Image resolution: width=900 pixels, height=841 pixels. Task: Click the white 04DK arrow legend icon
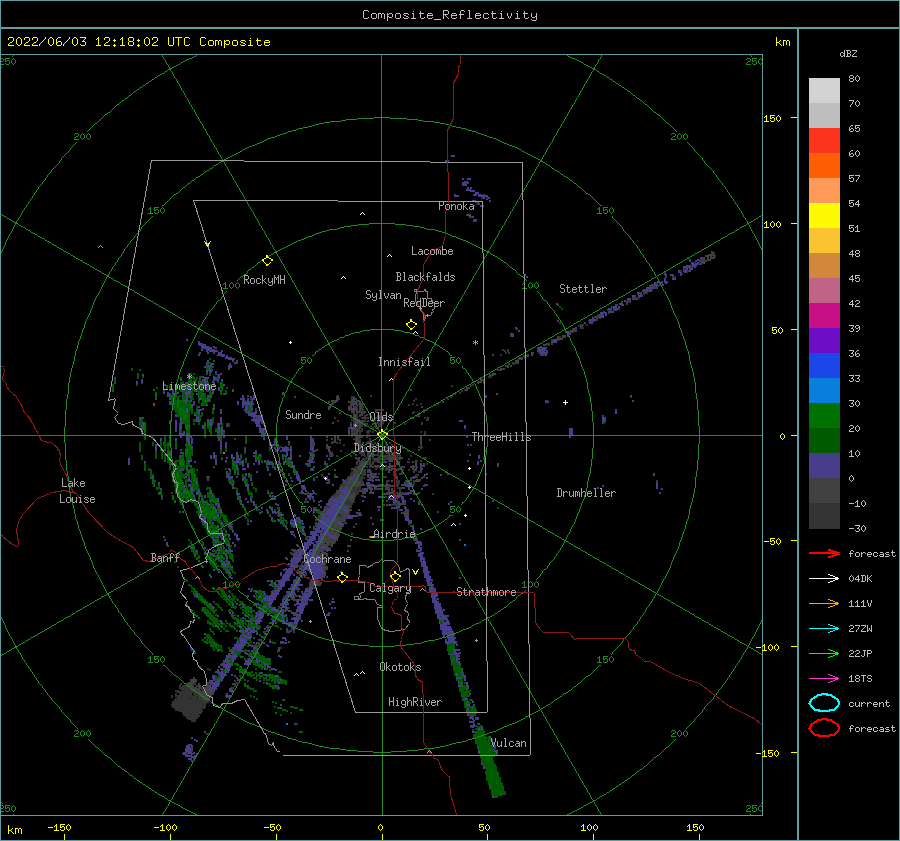(824, 578)
